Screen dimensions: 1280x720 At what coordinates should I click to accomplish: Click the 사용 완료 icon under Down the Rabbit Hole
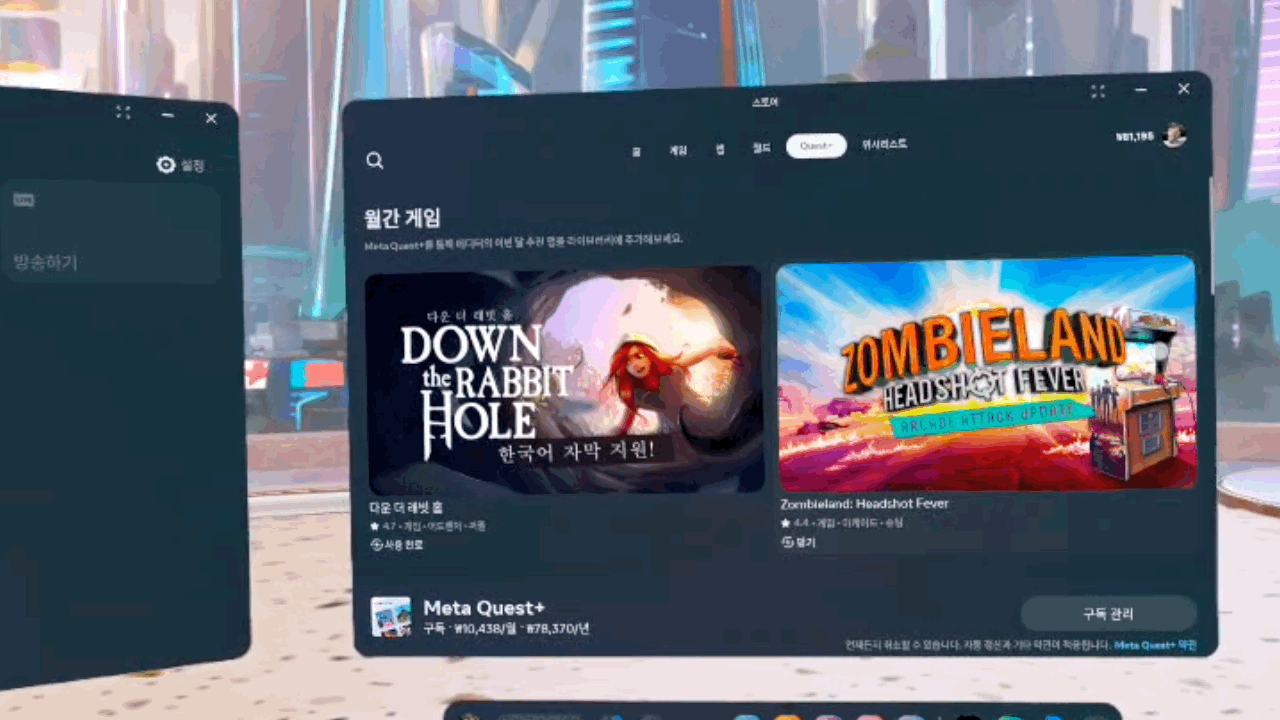[377, 545]
